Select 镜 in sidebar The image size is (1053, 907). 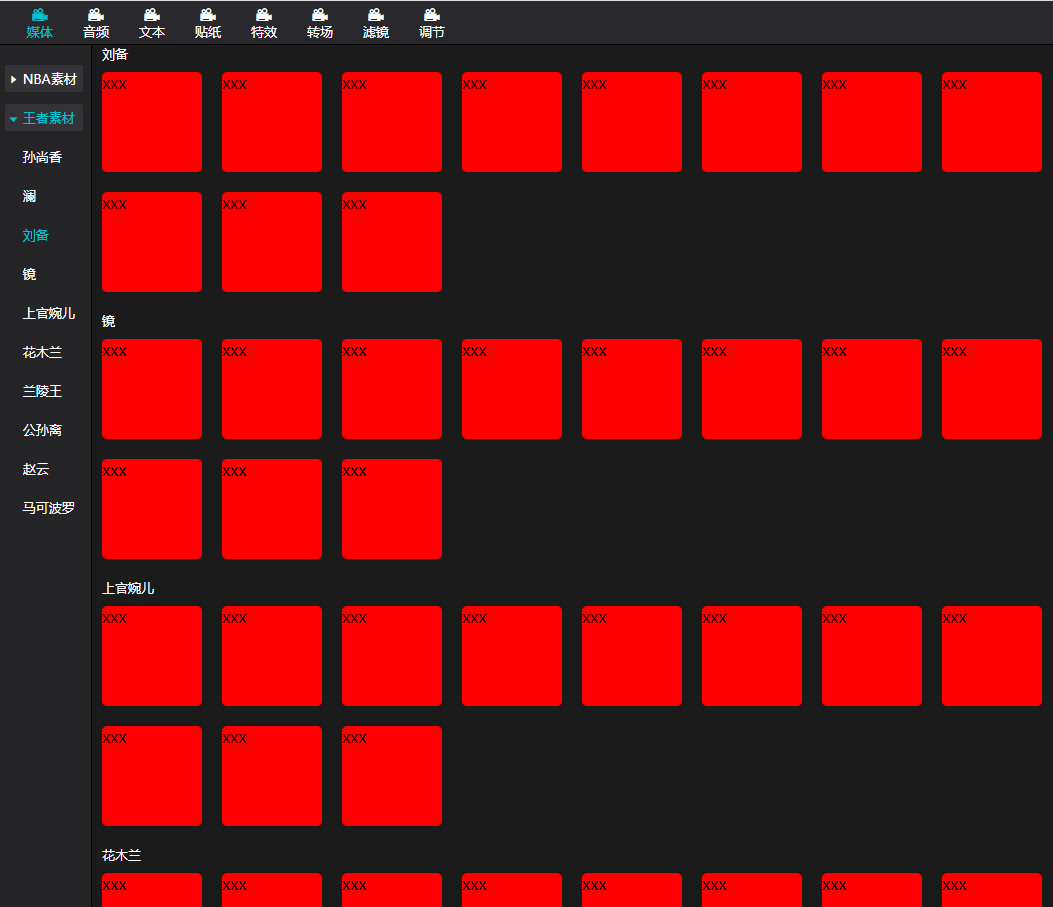[29, 274]
